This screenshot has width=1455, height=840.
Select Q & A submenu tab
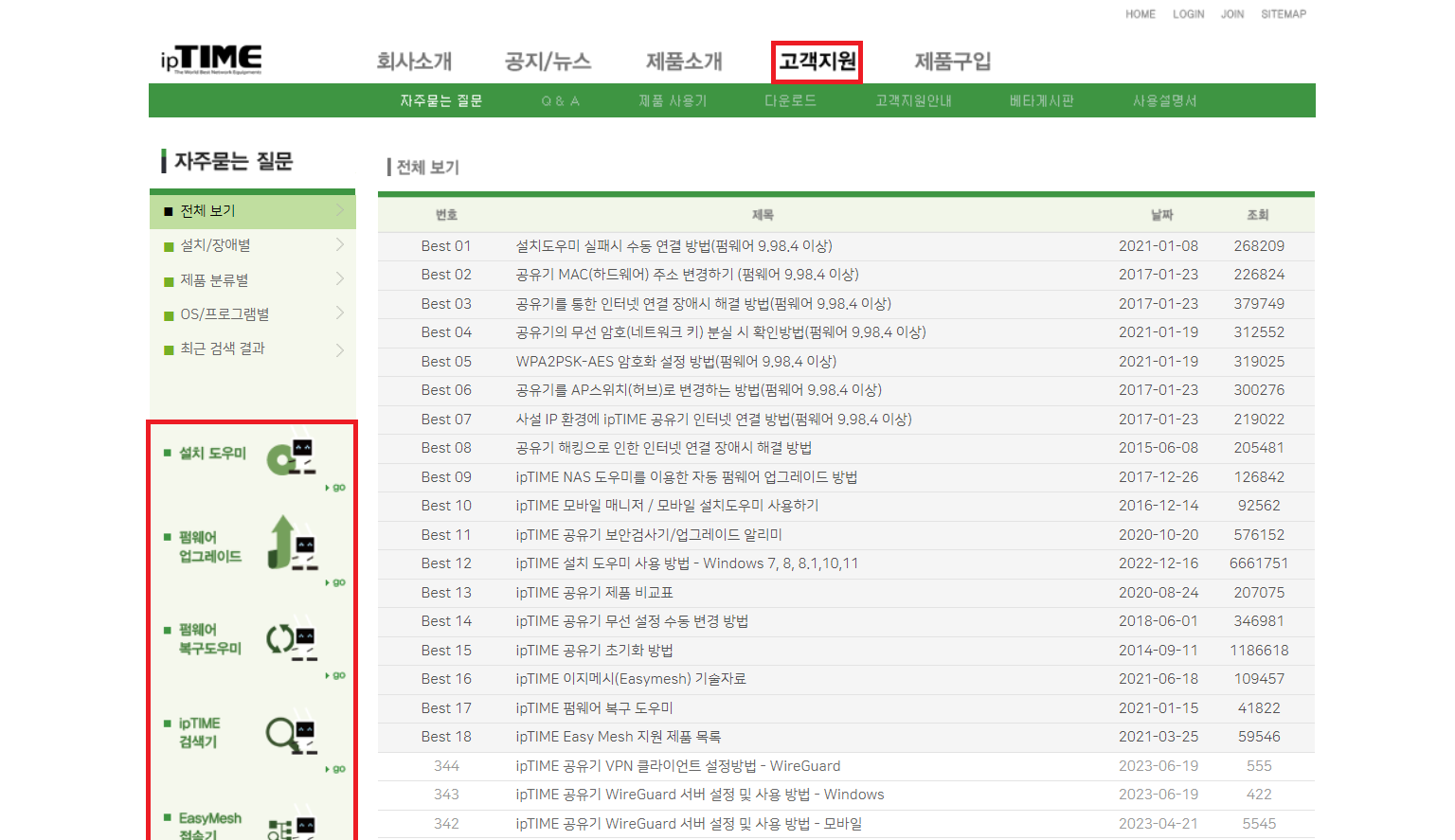(x=561, y=100)
